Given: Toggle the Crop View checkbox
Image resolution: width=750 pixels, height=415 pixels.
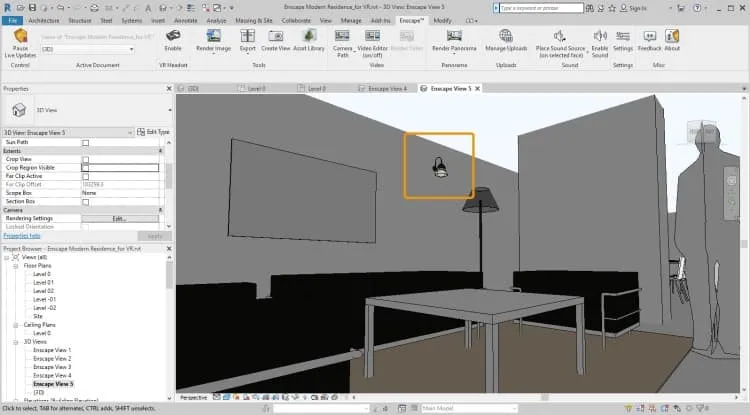Looking at the screenshot, I should [86, 159].
